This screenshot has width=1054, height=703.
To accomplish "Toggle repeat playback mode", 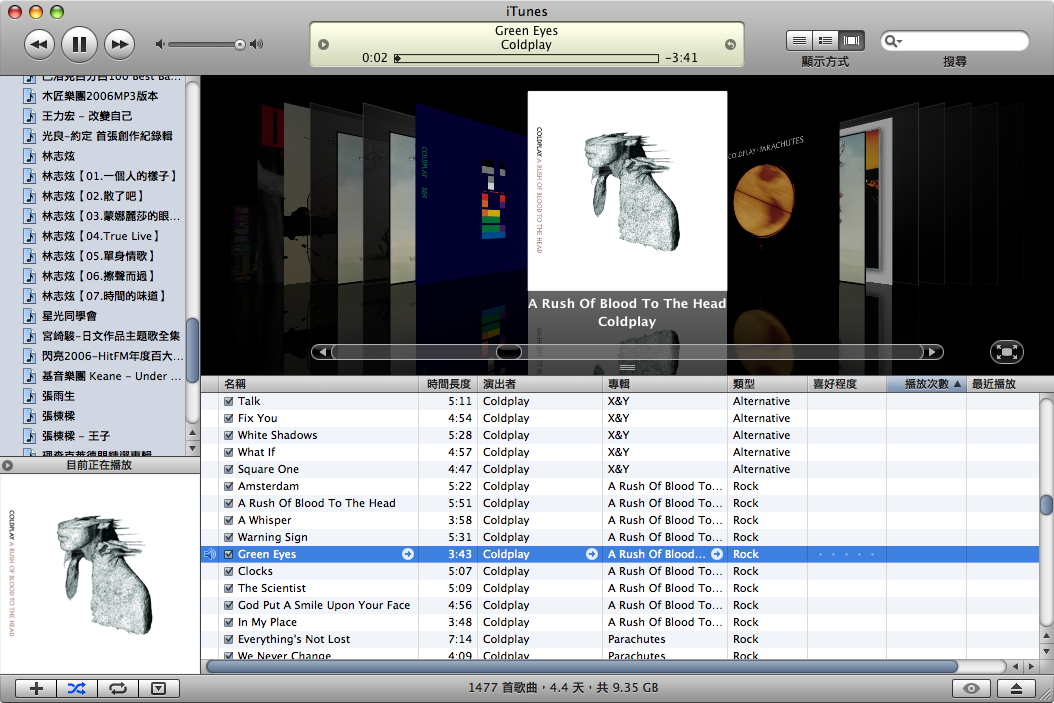I will (118, 688).
